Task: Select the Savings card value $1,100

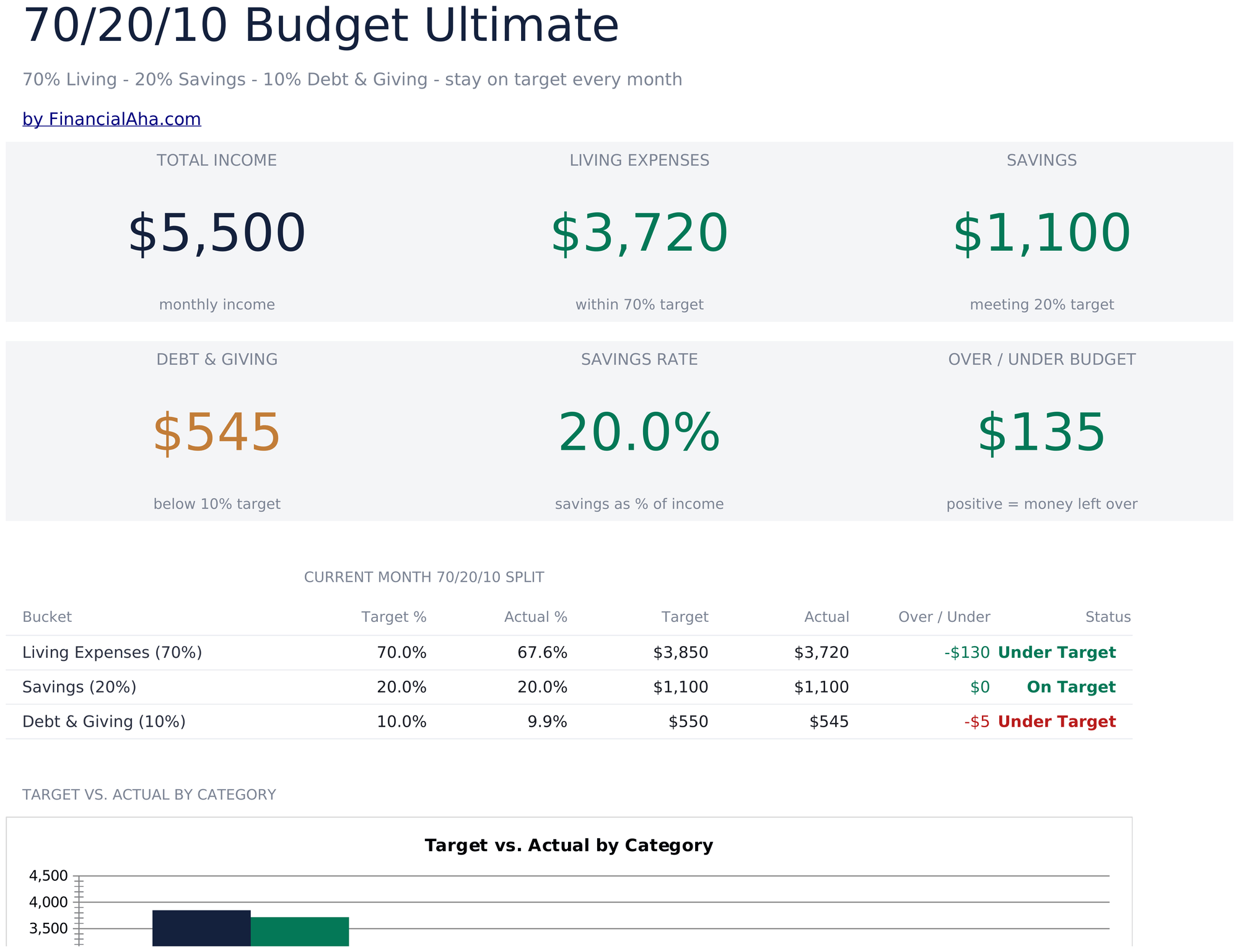Action: tap(1041, 234)
